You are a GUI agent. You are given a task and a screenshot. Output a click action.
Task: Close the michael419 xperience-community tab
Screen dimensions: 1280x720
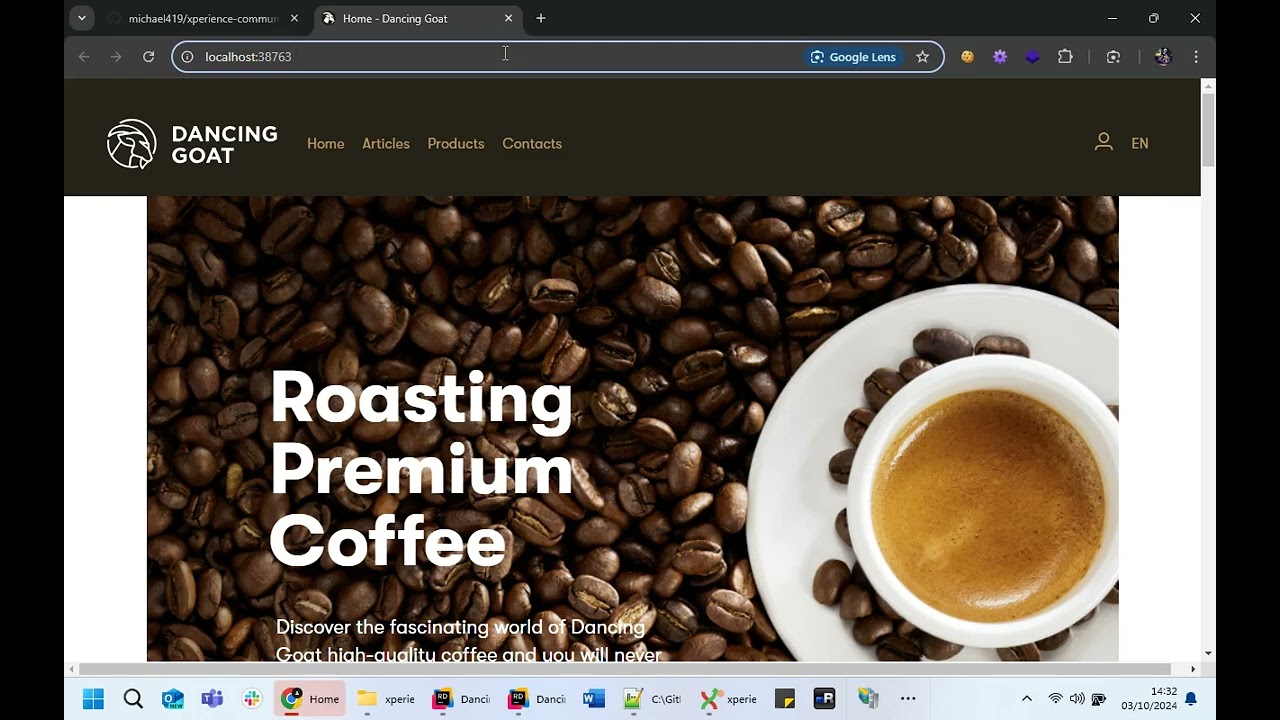point(294,18)
